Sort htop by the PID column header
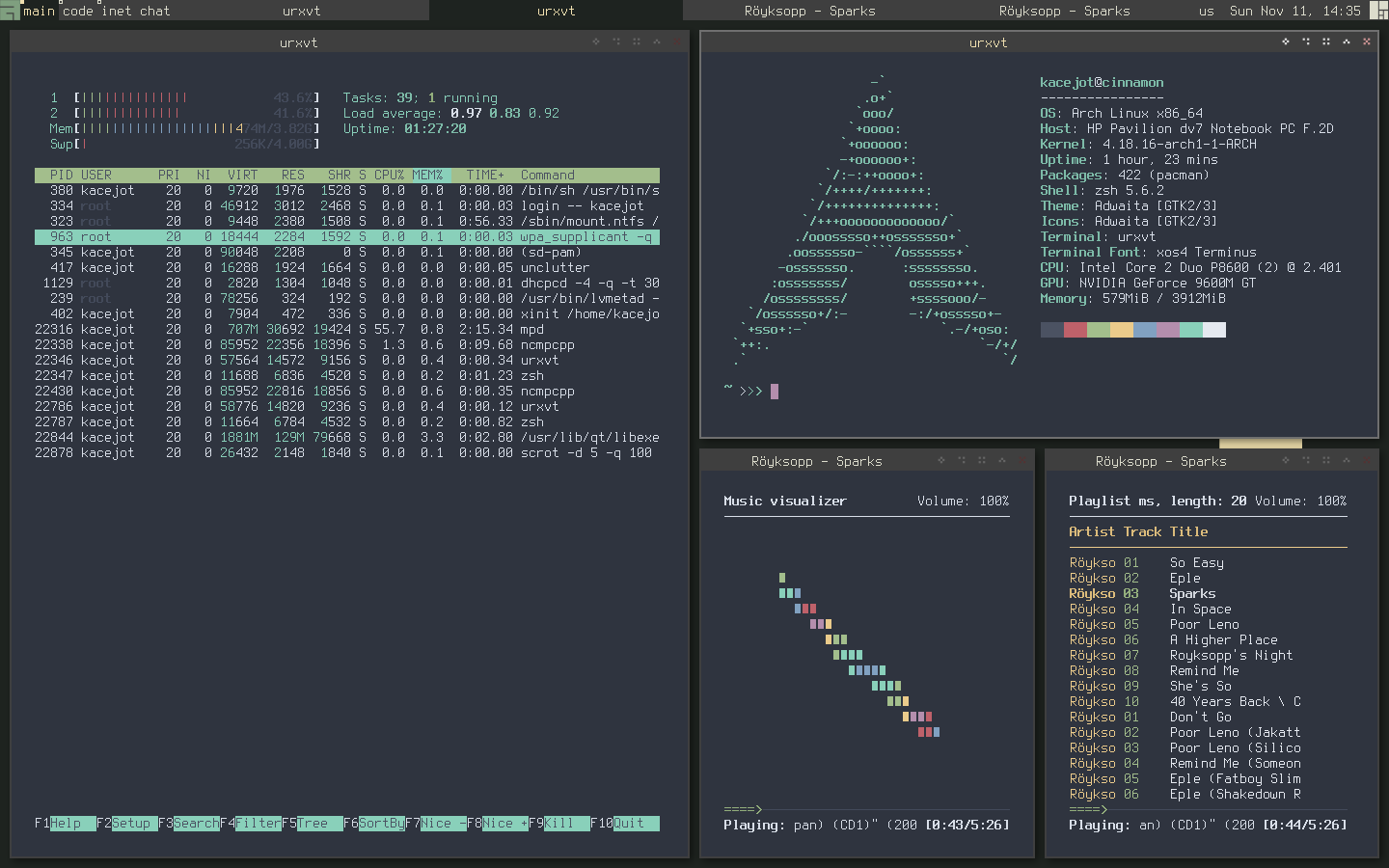 click(x=62, y=175)
